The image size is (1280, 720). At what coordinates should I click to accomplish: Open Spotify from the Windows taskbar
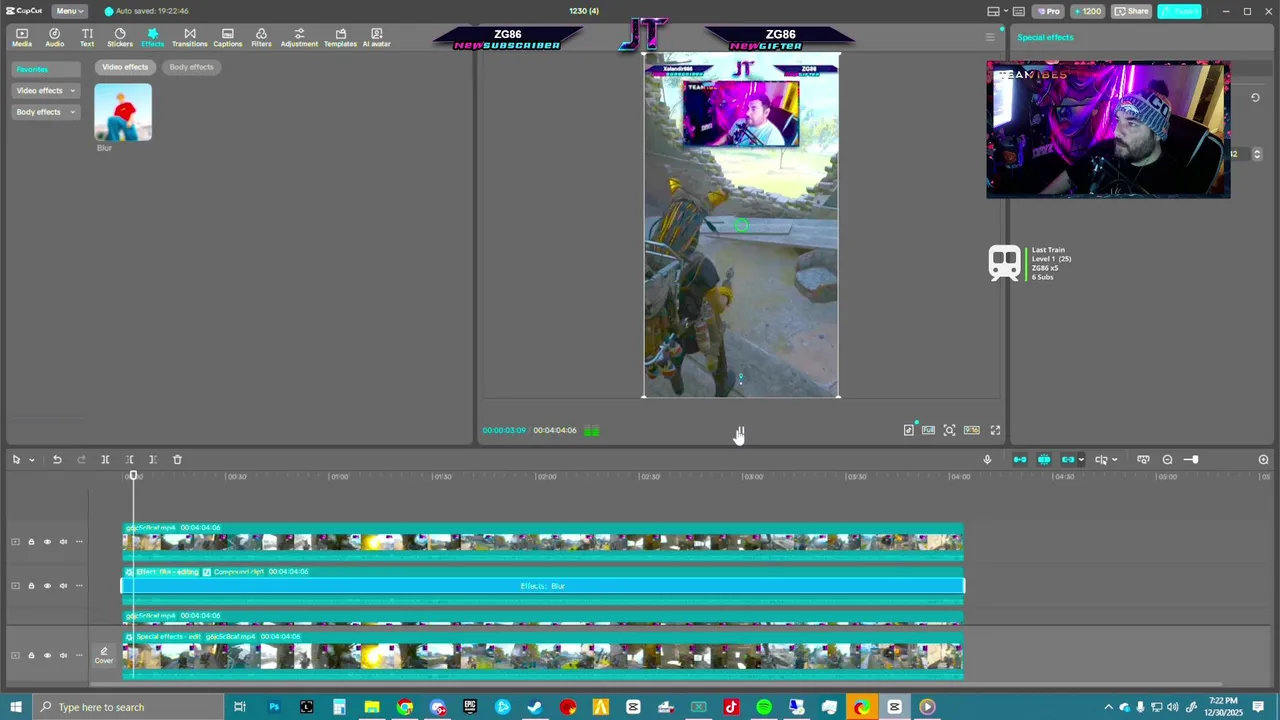[x=764, y=707]
